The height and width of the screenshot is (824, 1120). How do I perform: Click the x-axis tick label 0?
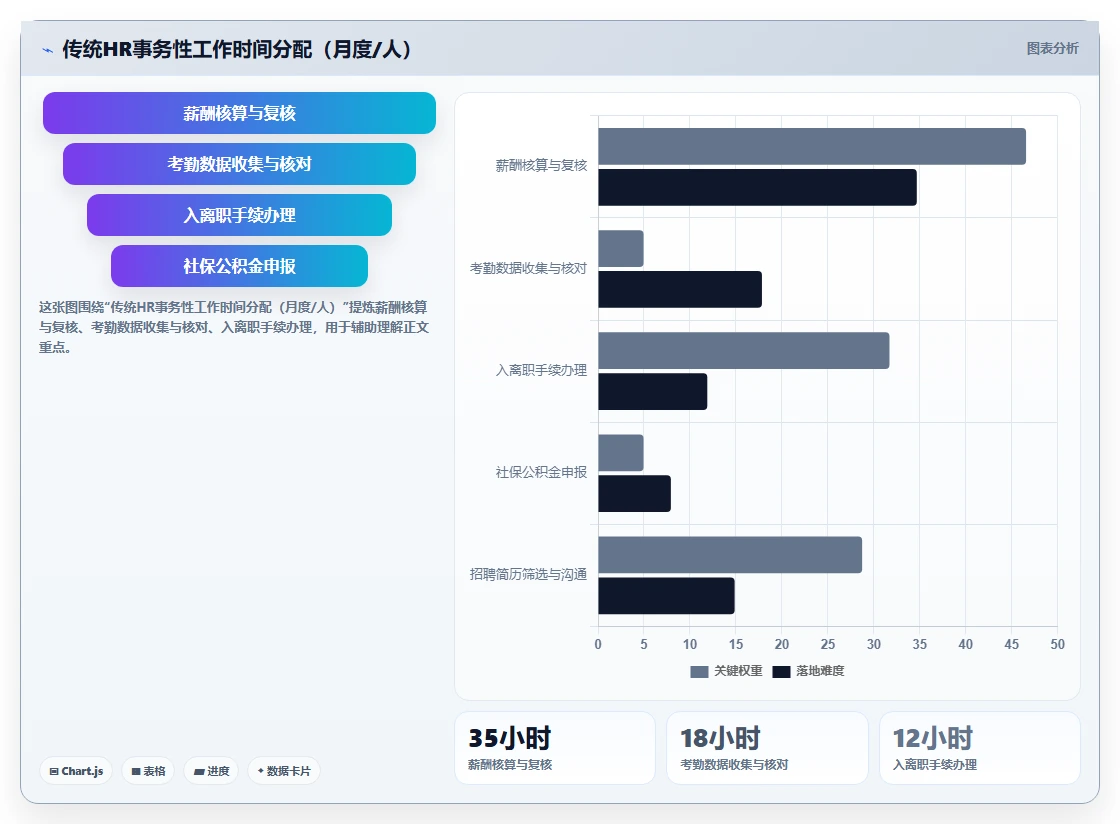pyautogui.click(x=598, y=645)
